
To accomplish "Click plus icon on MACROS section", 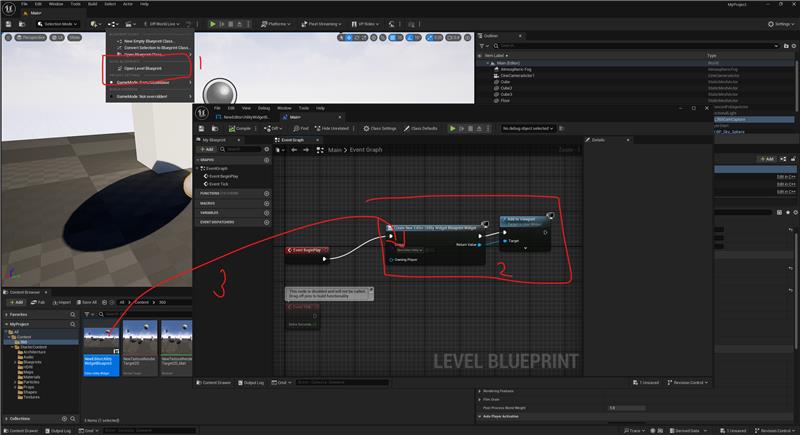I will pyautogui.click(x=266, y=203).
